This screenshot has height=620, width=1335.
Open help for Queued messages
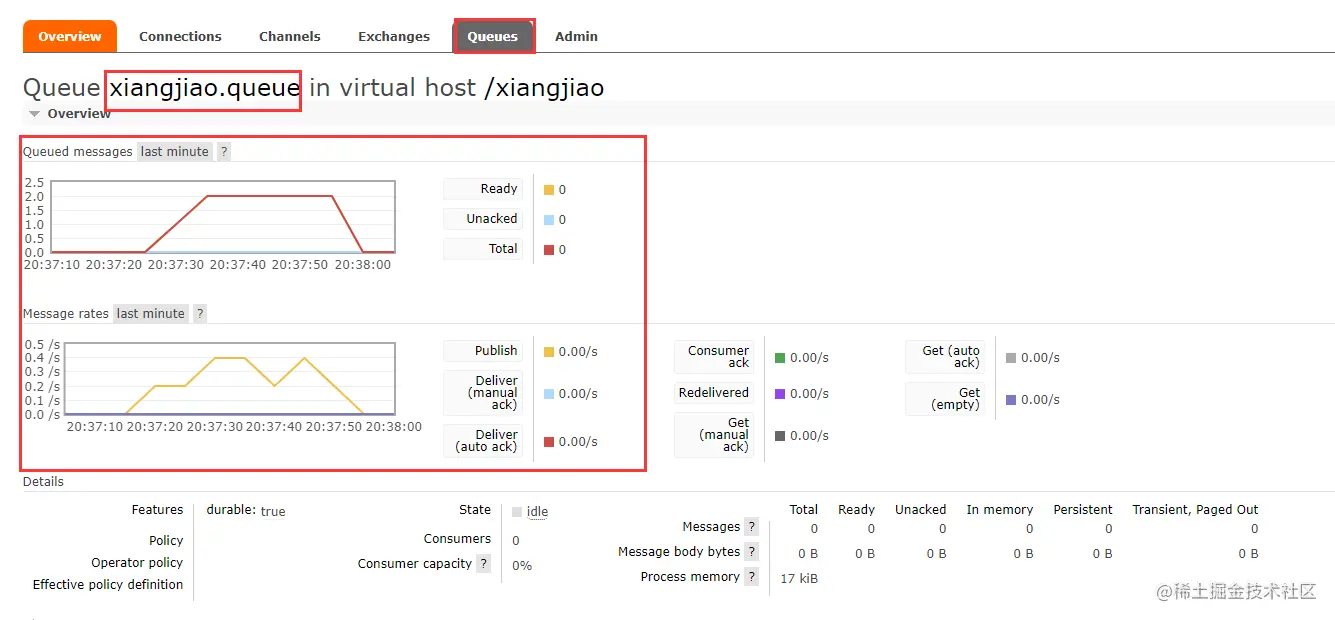pyautogui.click(x=224, y=152)
